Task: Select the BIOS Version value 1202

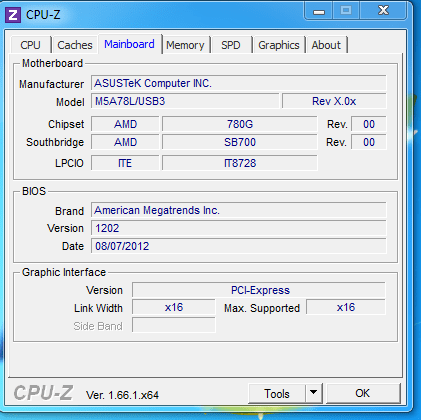Action: click(239, 228)
